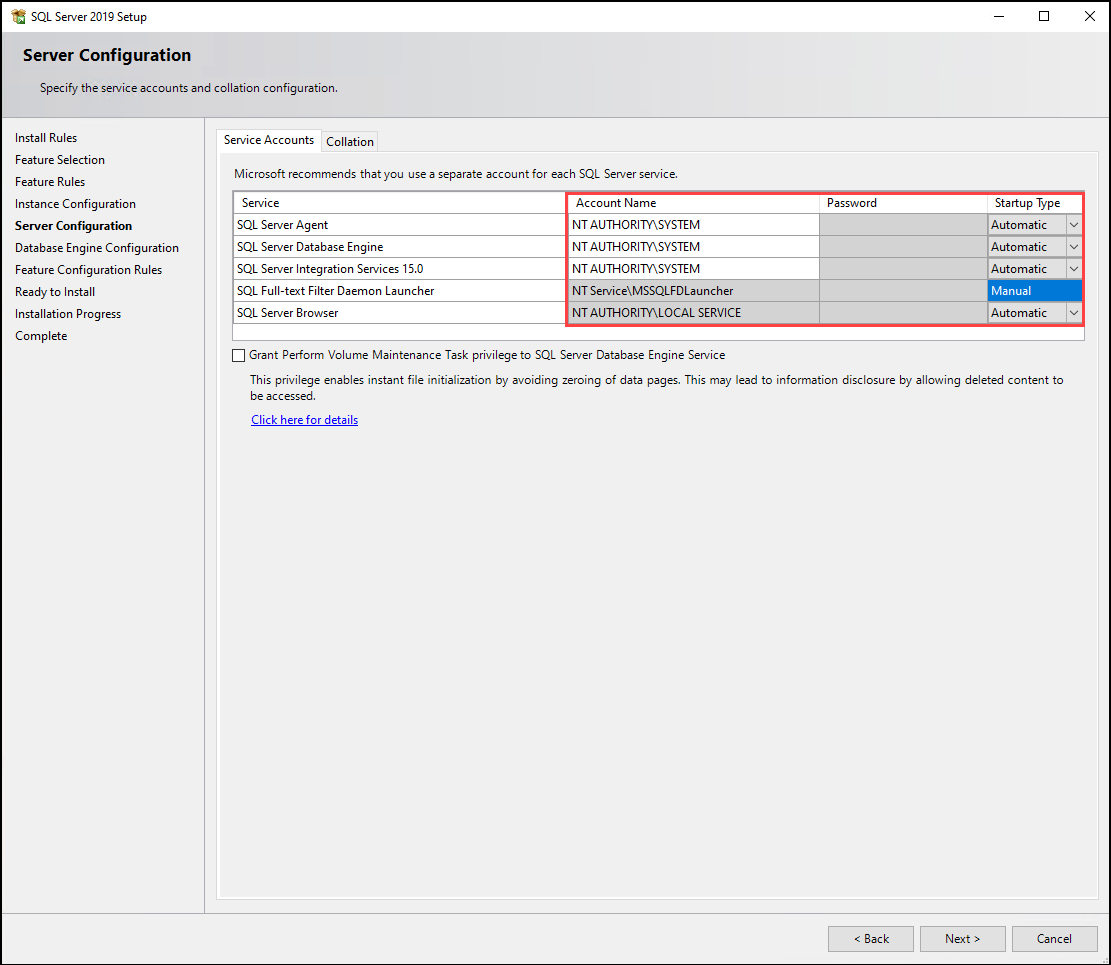Click the Password column header
1111x965 pixels.
click(x=903, y=203)
